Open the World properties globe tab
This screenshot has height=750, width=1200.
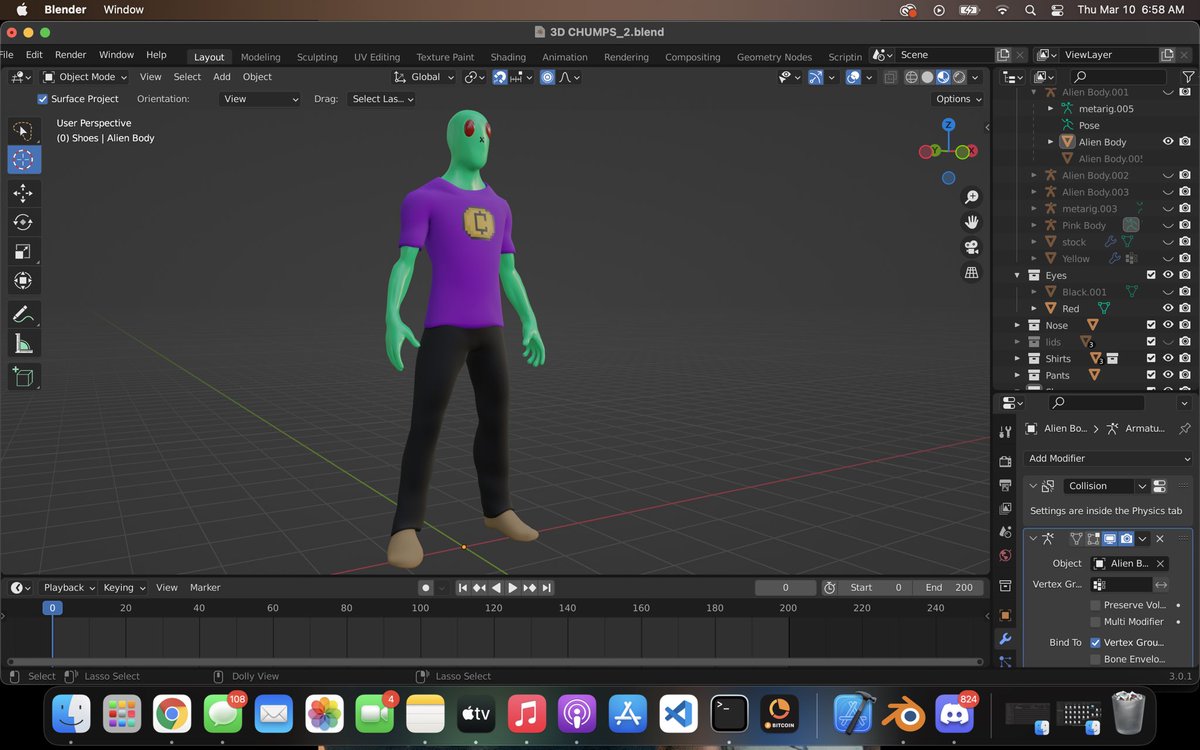(1005, 556)
